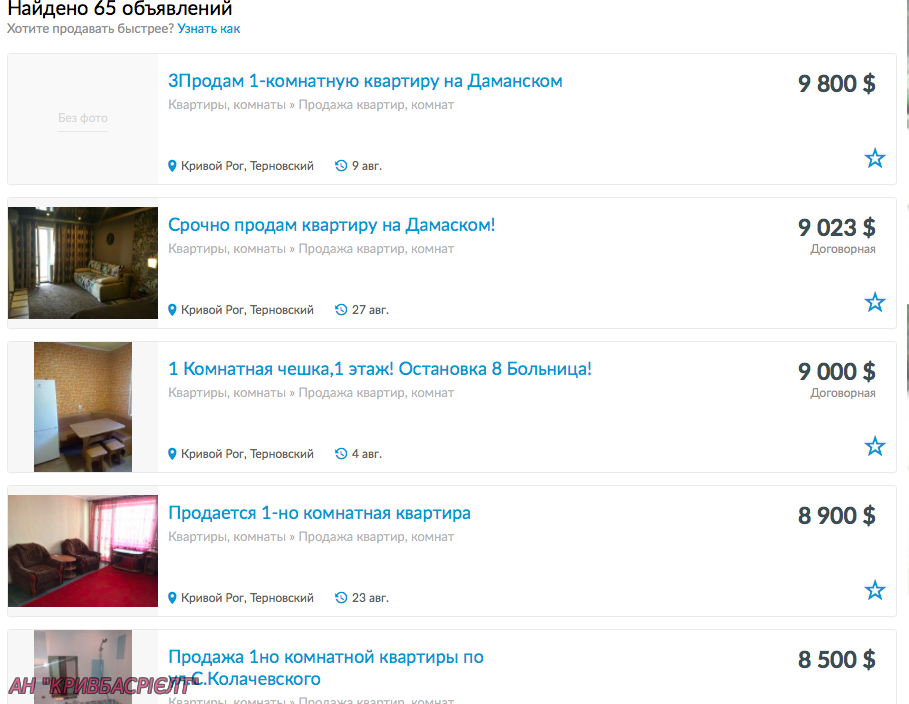Open the Узнать как link
The image size is (909, 704).
pyautogui.click(x=209, y=28)
